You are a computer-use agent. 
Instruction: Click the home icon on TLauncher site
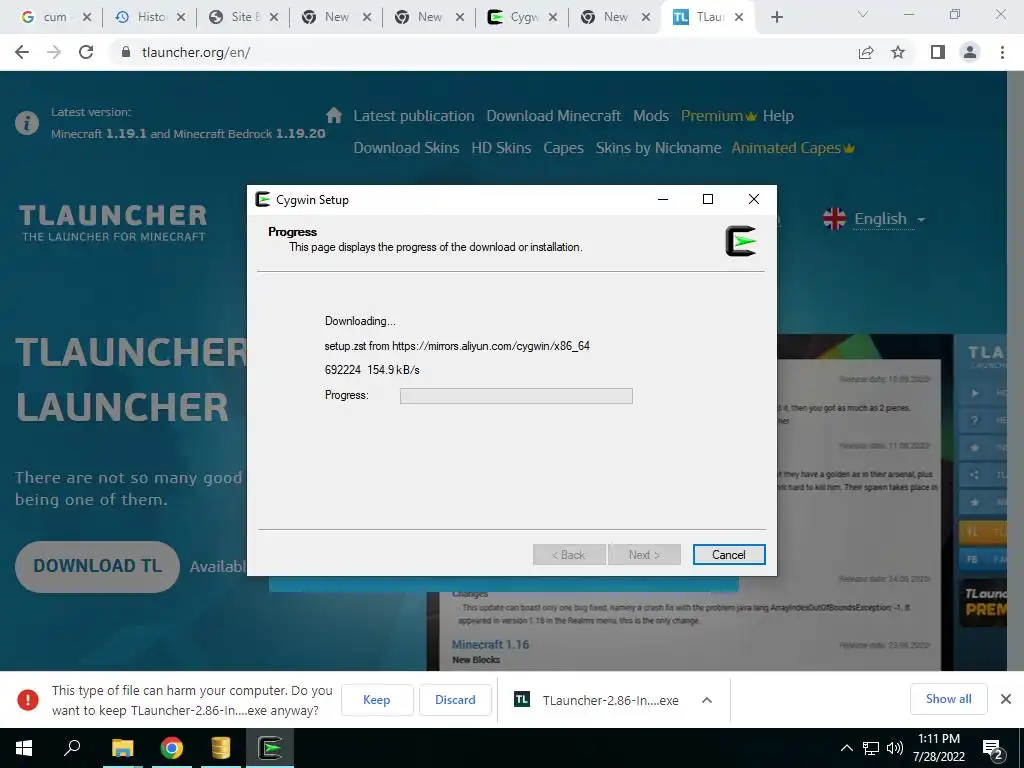tap(334, 116)
